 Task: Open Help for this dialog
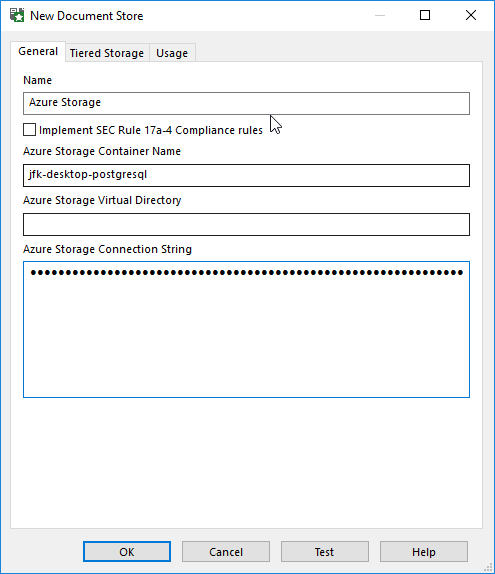424,551
